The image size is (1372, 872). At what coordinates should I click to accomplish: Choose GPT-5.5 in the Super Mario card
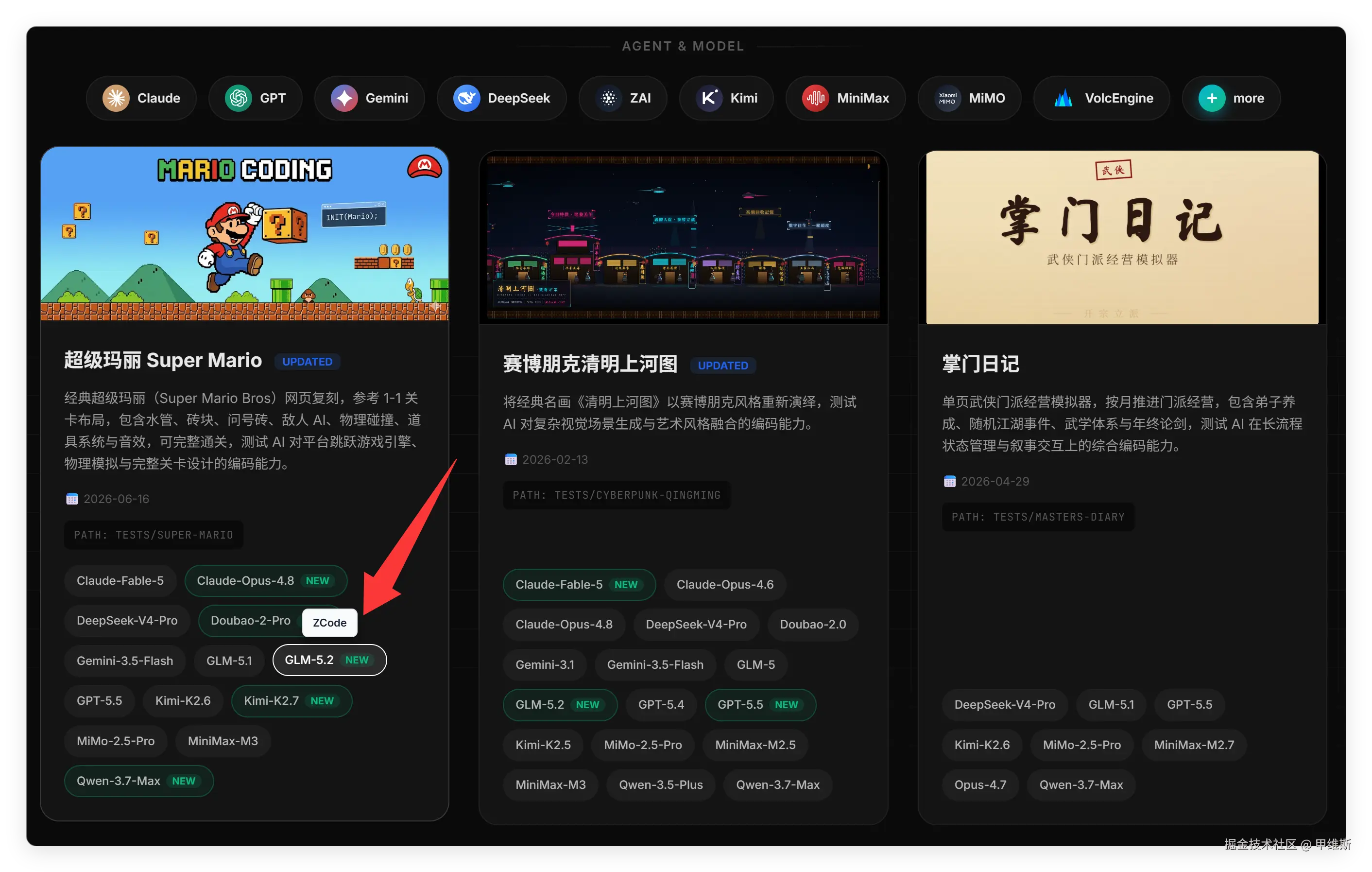click(100, 701)
